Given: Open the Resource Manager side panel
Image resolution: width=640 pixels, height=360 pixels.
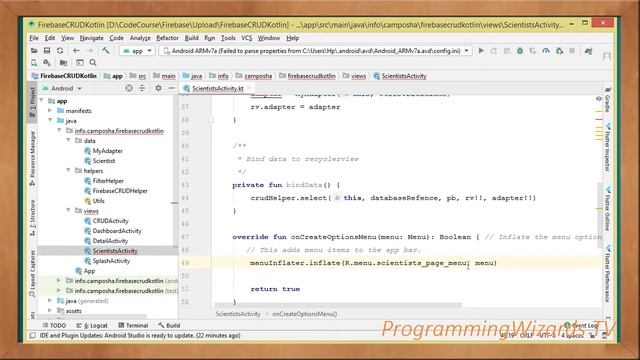Looking at the screenshot, I should [x=33, y=158].
